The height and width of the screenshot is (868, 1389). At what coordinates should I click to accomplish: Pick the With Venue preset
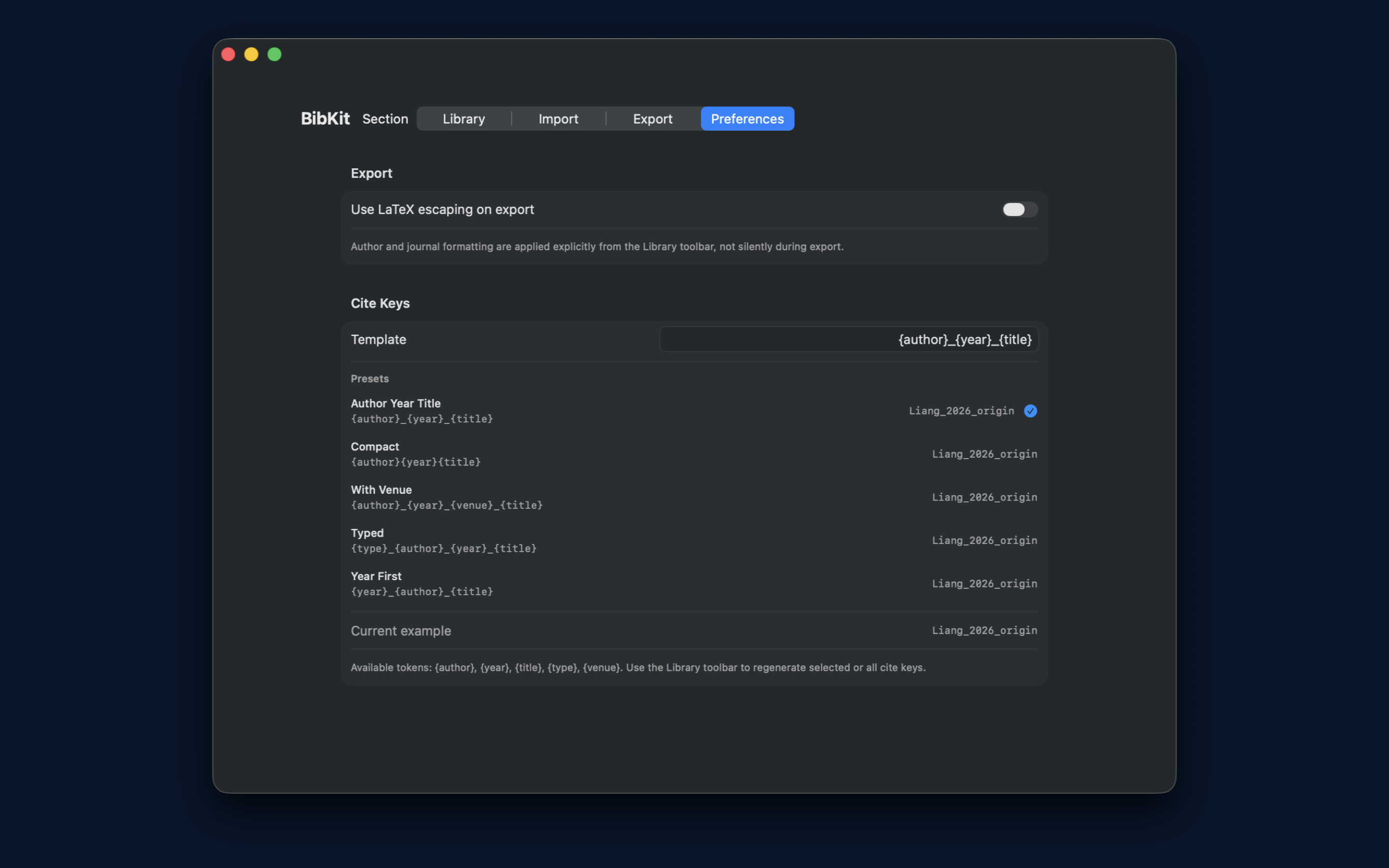tap(694, 497)
